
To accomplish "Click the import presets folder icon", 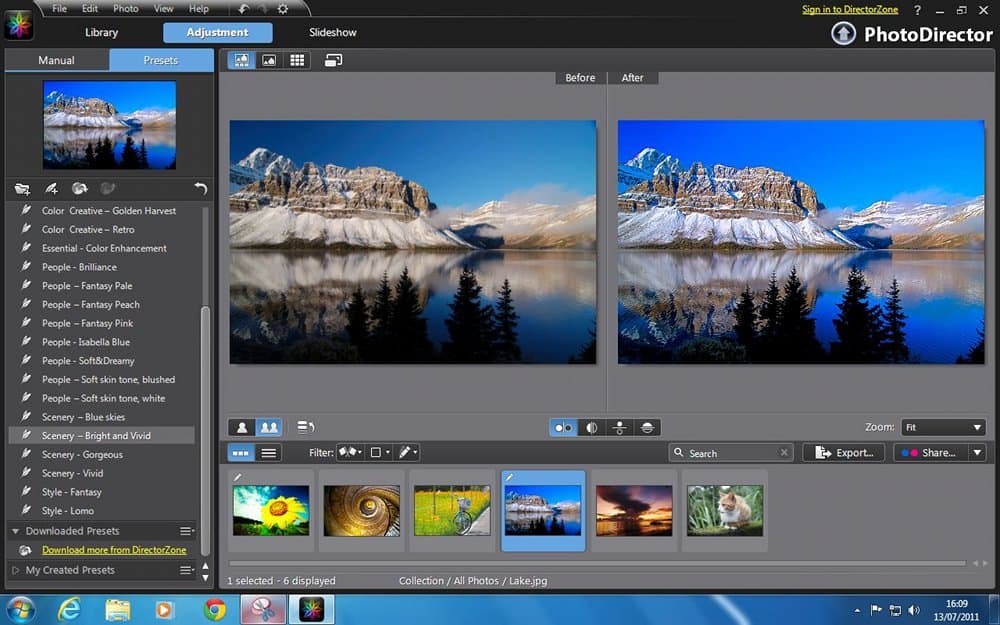I will (22, 188).
